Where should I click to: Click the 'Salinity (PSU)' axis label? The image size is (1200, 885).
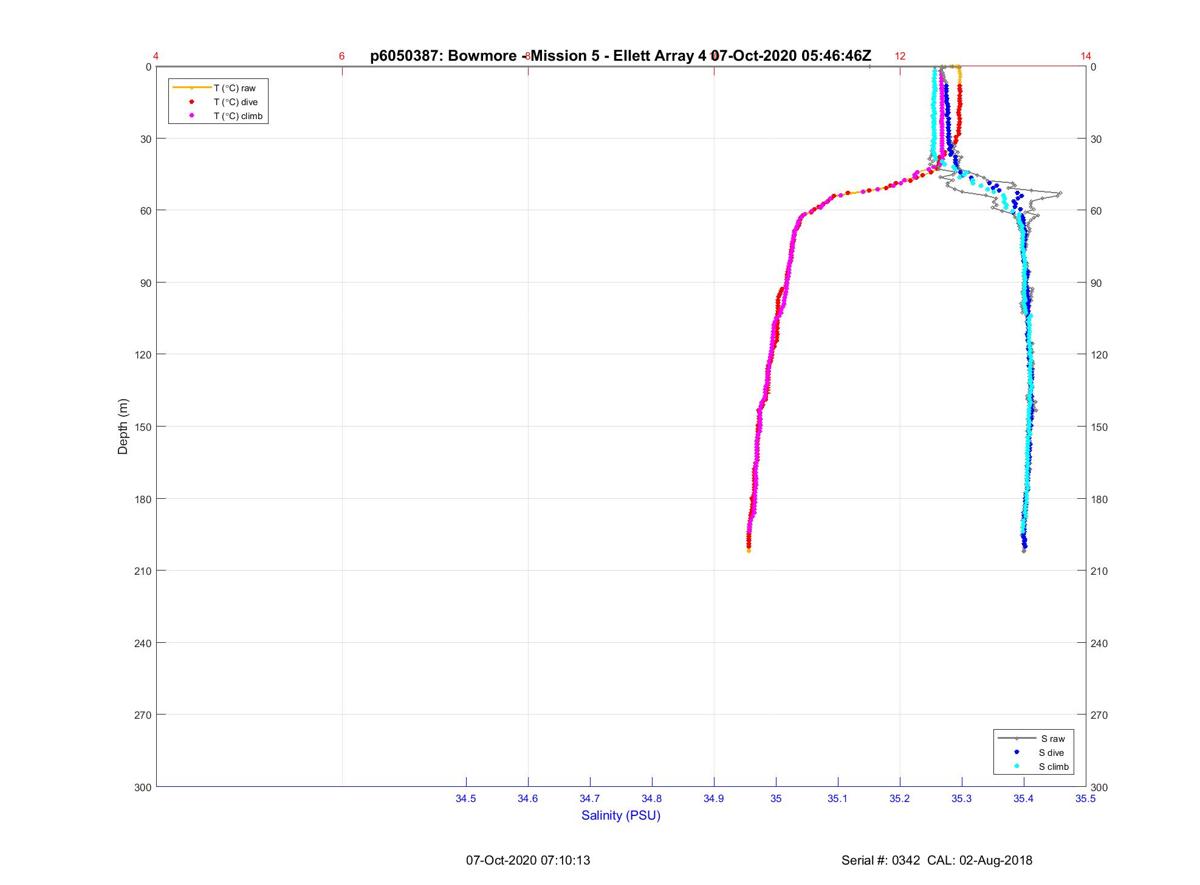click(x=621, y=816)
